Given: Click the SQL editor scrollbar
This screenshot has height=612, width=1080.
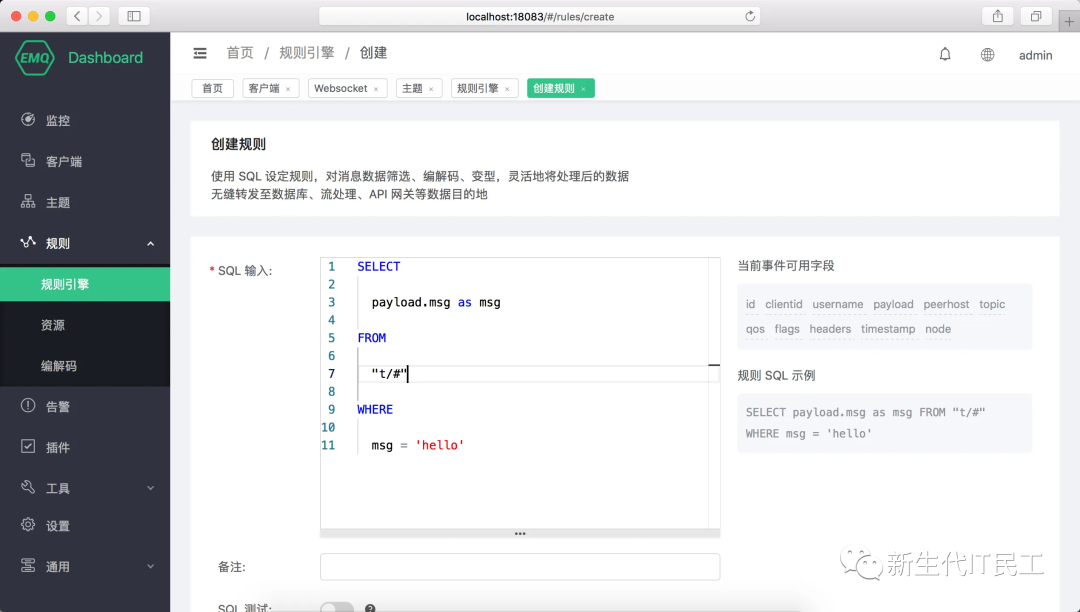Looking at the screenshot, I should pyautogui.click(x=714, y=393).
